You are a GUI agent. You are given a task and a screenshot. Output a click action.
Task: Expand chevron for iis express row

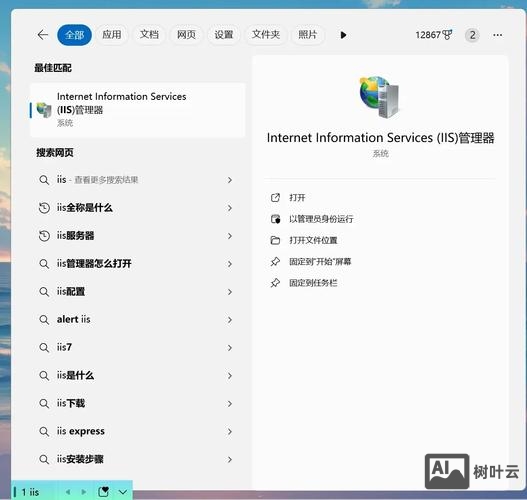[230, 431]
